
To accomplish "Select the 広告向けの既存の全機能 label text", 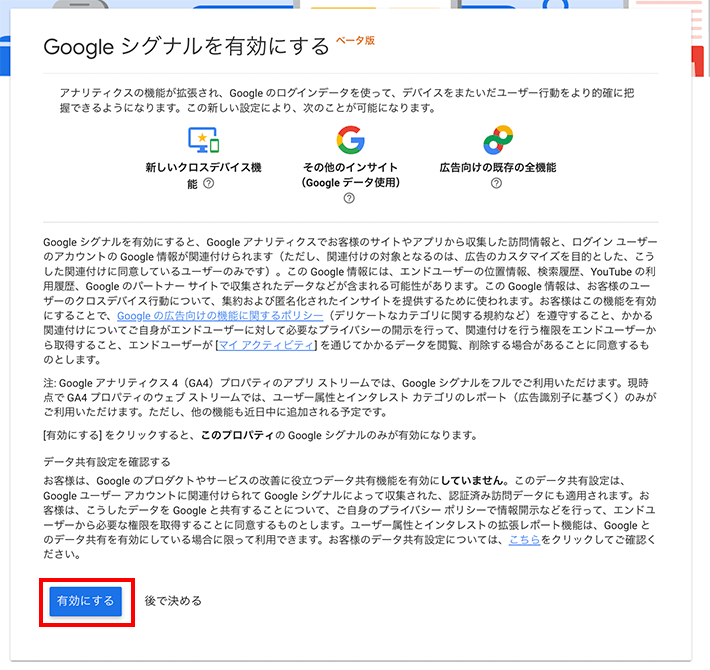I will click(498, 168).
